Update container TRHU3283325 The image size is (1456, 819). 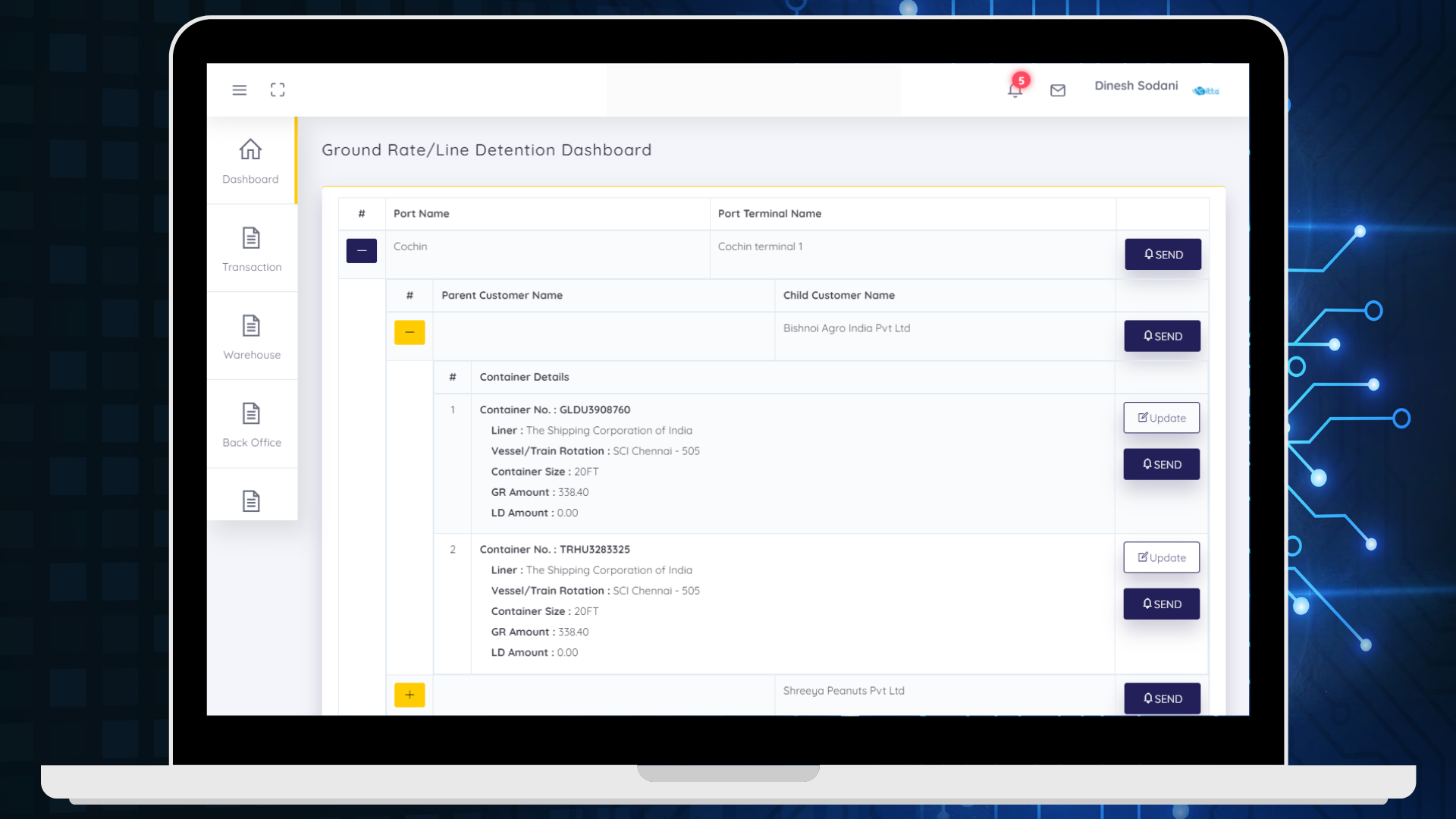click(1161, 557)
